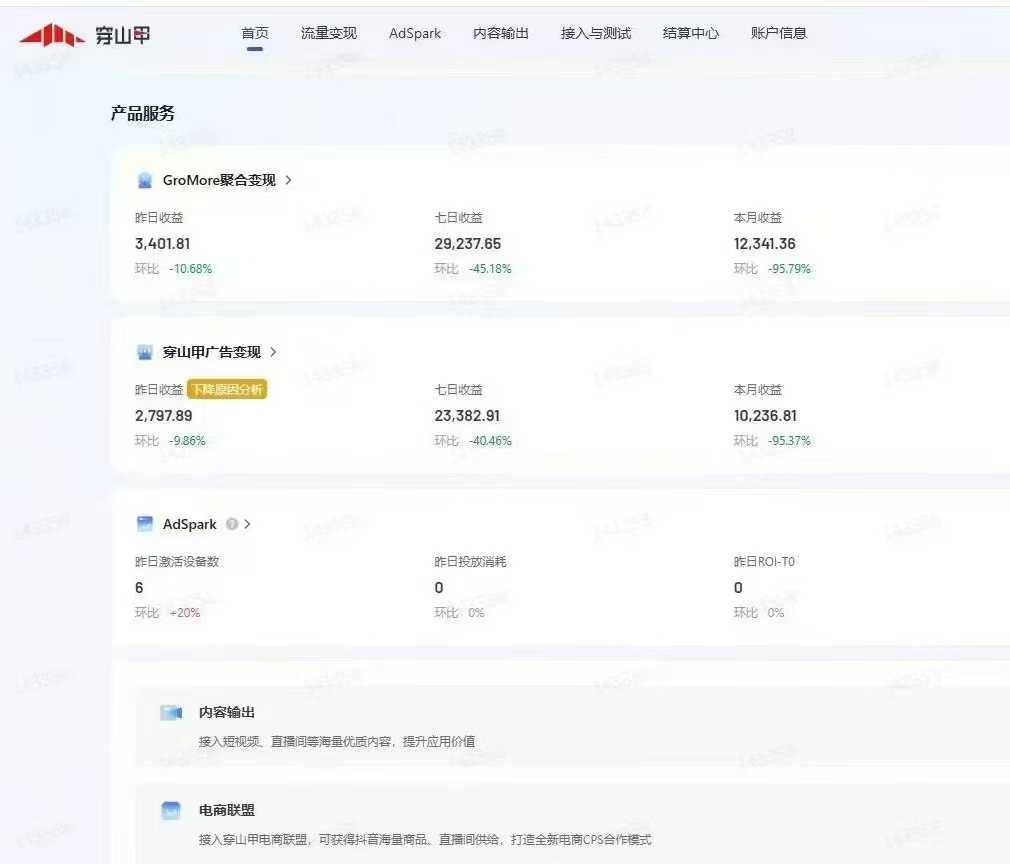Select GroMore yesterday revenue 3,401.81
This screenshot has width=1010, height=864.
(162, 244)
